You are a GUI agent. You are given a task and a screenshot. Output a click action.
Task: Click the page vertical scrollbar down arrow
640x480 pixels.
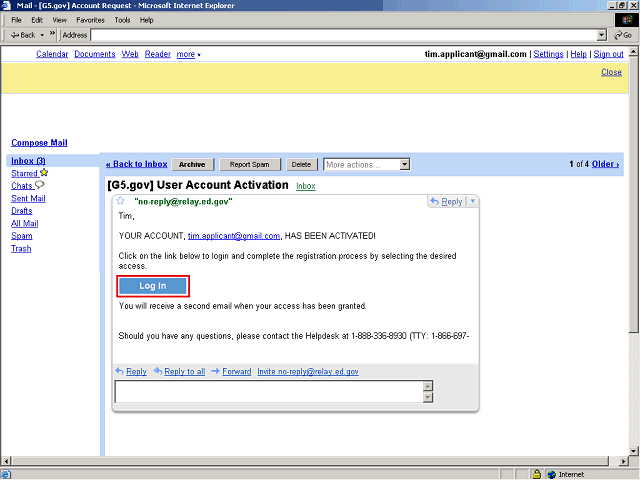(633, 451)
